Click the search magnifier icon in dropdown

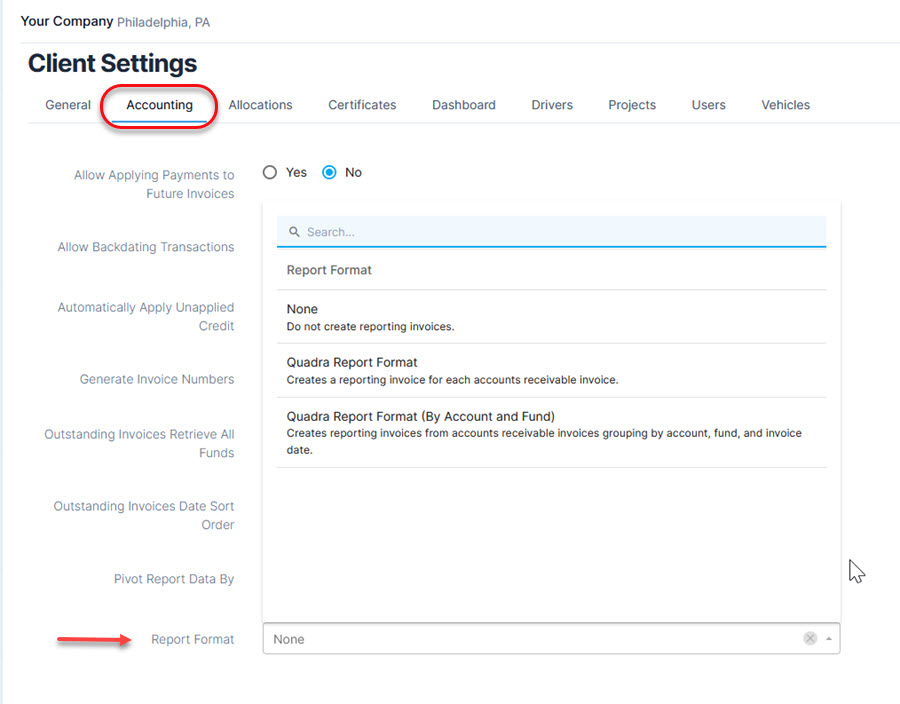(x=294, y=232)
